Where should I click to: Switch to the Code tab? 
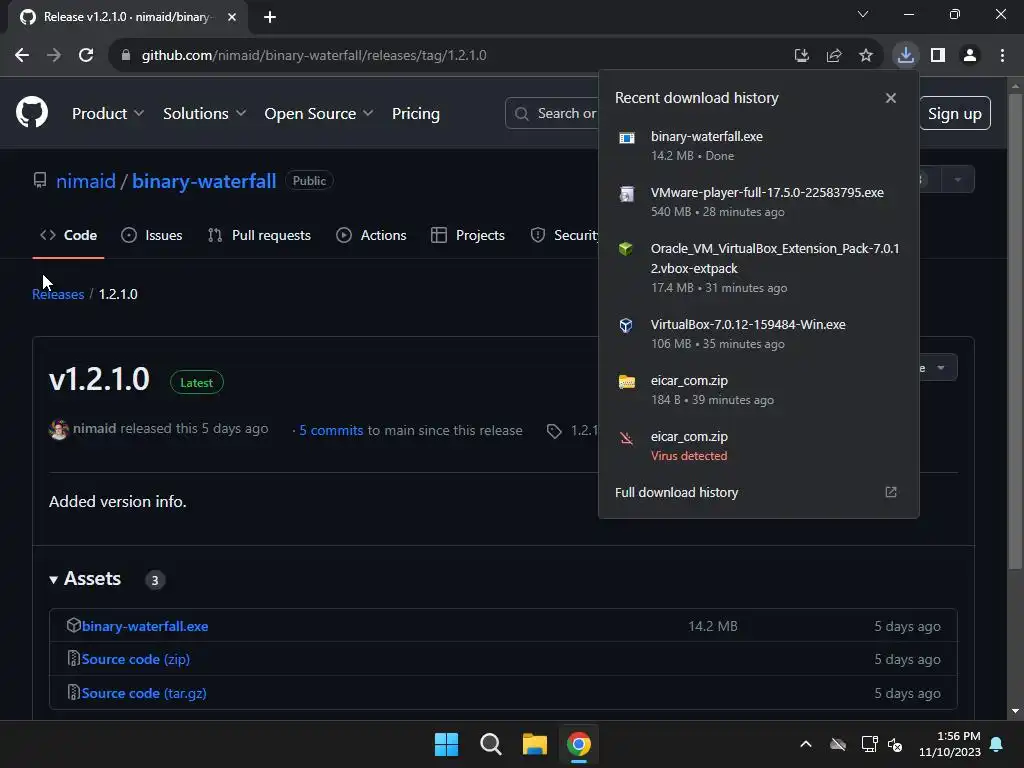[69, 235]
